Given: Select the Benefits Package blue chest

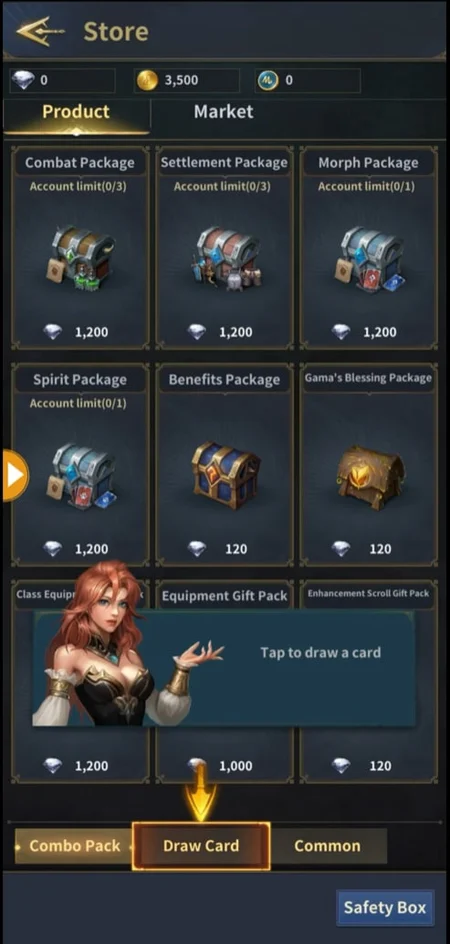Looking at the screenshot, I should (x=226, y=476).
